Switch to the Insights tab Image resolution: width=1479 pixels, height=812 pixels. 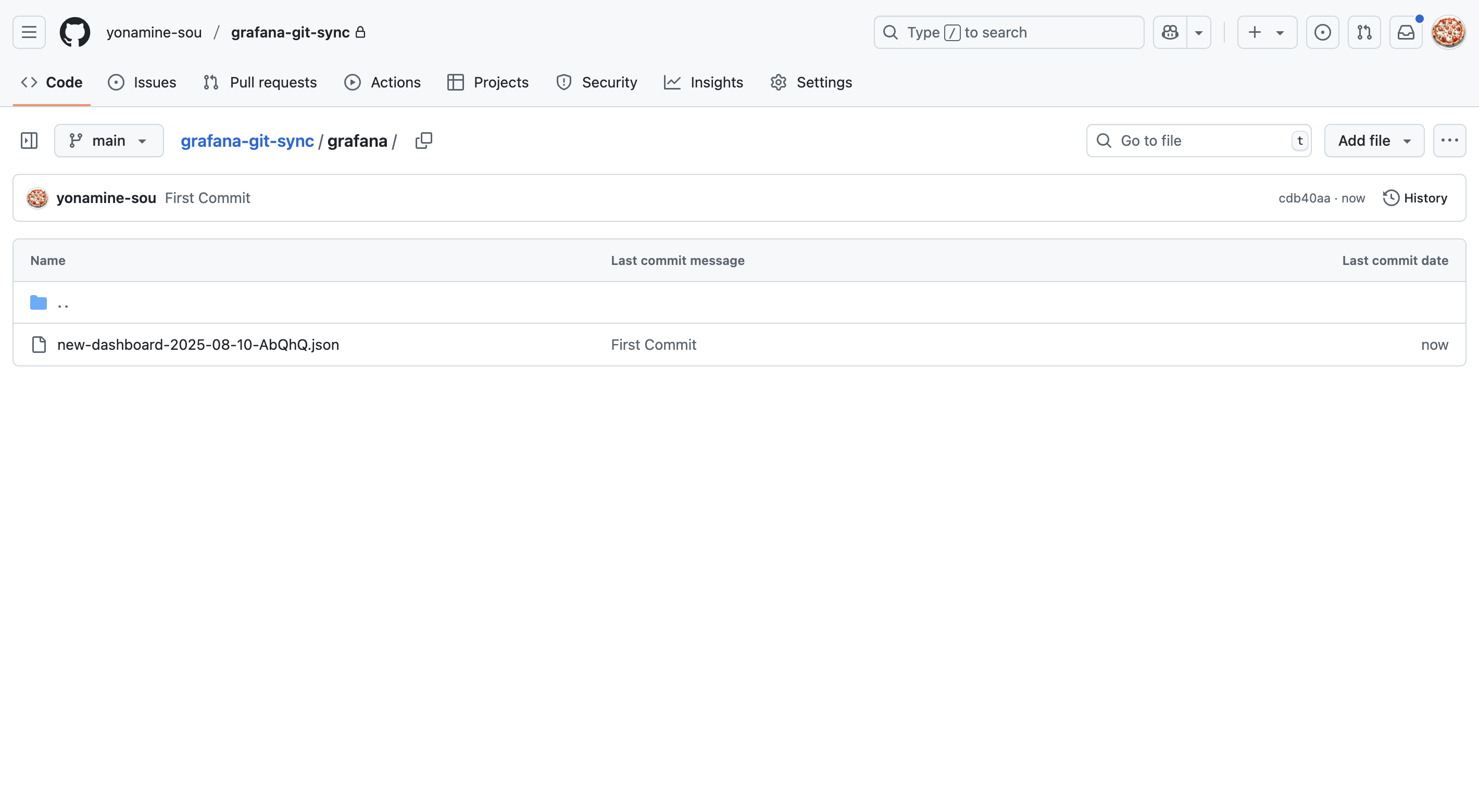tap(704, 82)
